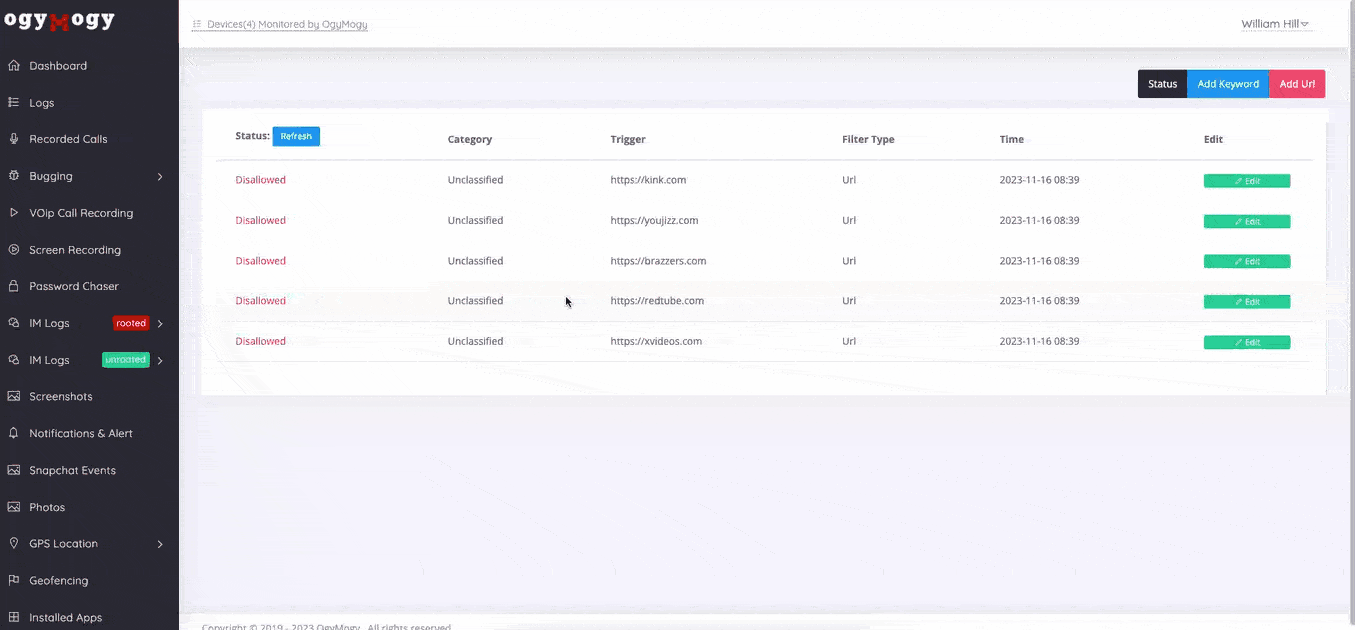Image resolution: width=1355 pixels, height=630 pixels.
Task: Click the Recorded Calls microphone icon
Action: click(14, 139)
